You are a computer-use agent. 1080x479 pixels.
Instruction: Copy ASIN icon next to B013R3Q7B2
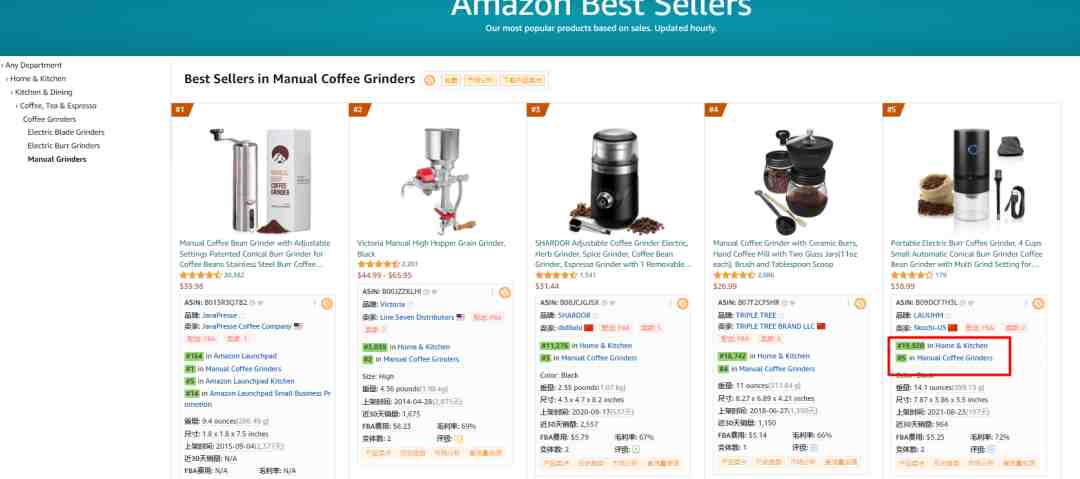tap(252, 303)
